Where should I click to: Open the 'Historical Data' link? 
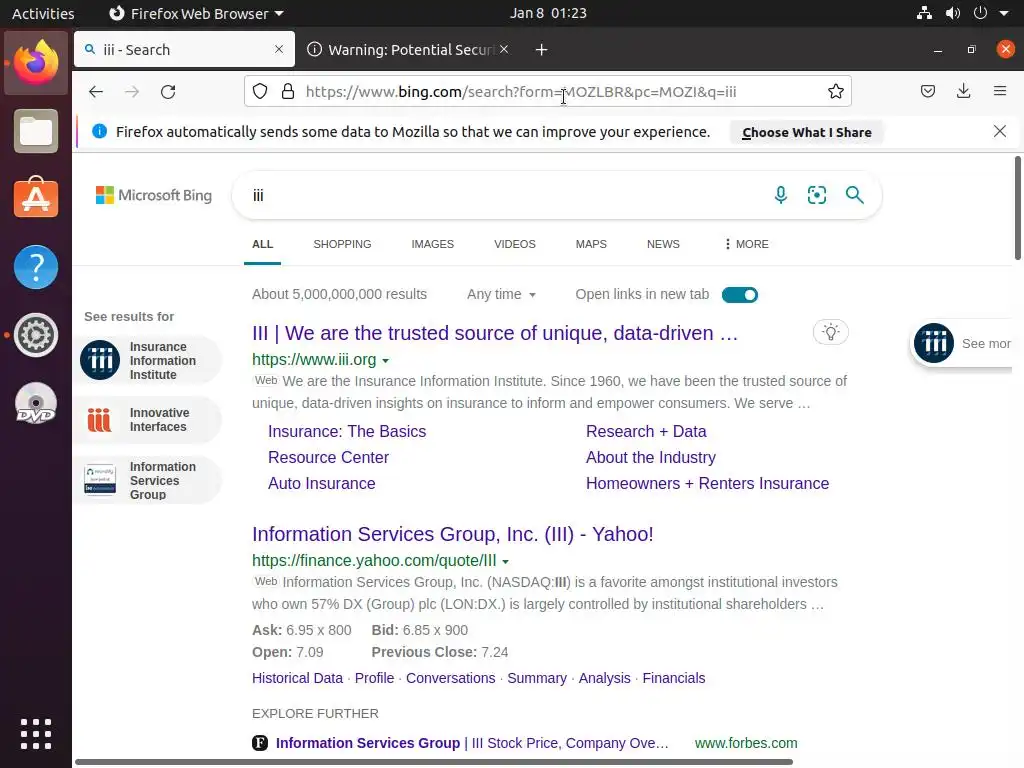[297, 678]
